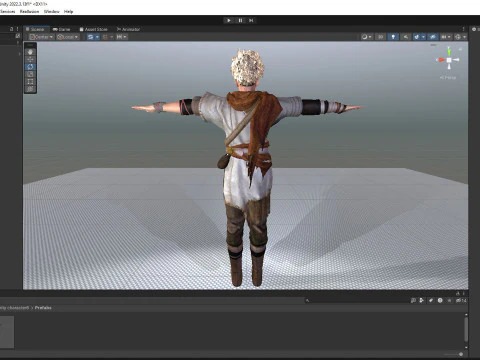Click the center cube of orientation gizmo

tap(449, 60)
